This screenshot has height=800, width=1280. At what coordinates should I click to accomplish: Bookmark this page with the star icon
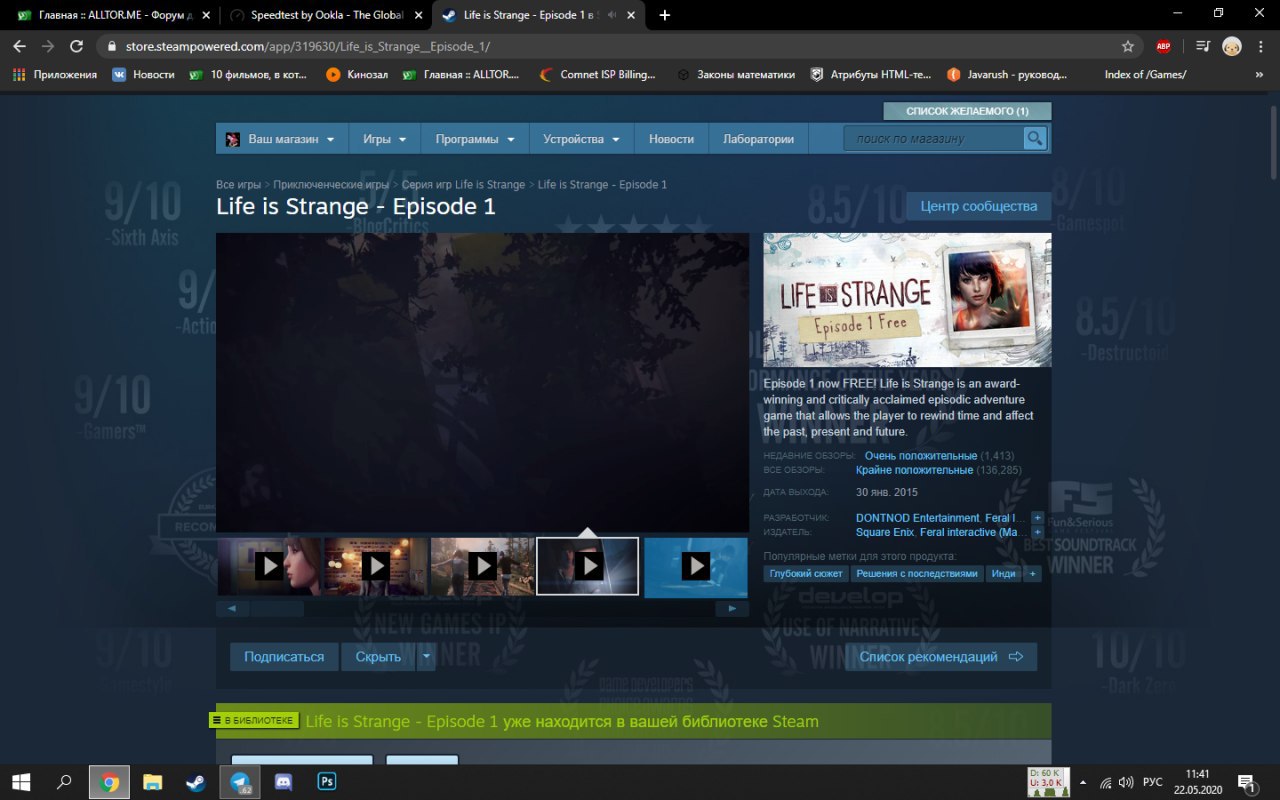[x=1128, y=46]
